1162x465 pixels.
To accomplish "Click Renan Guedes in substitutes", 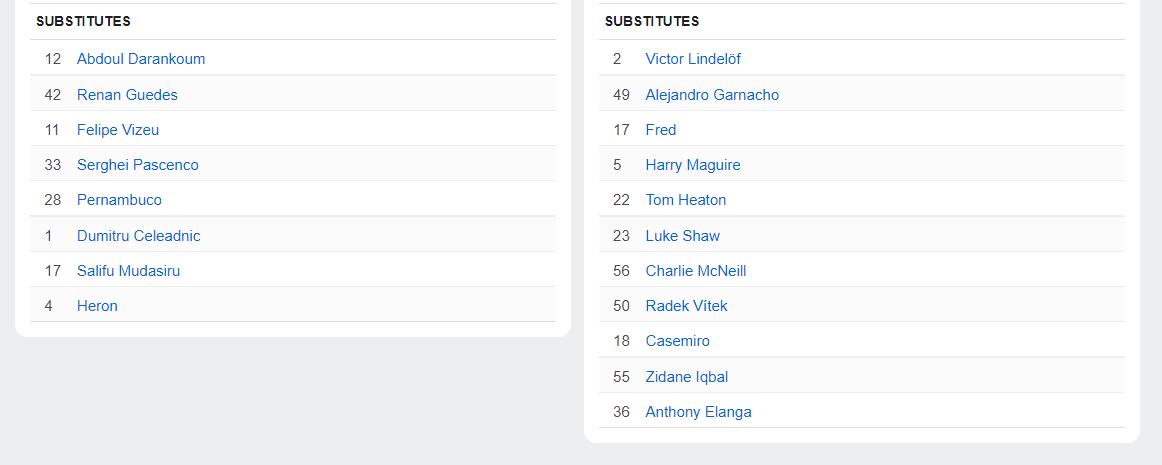I will pos(127,95).
